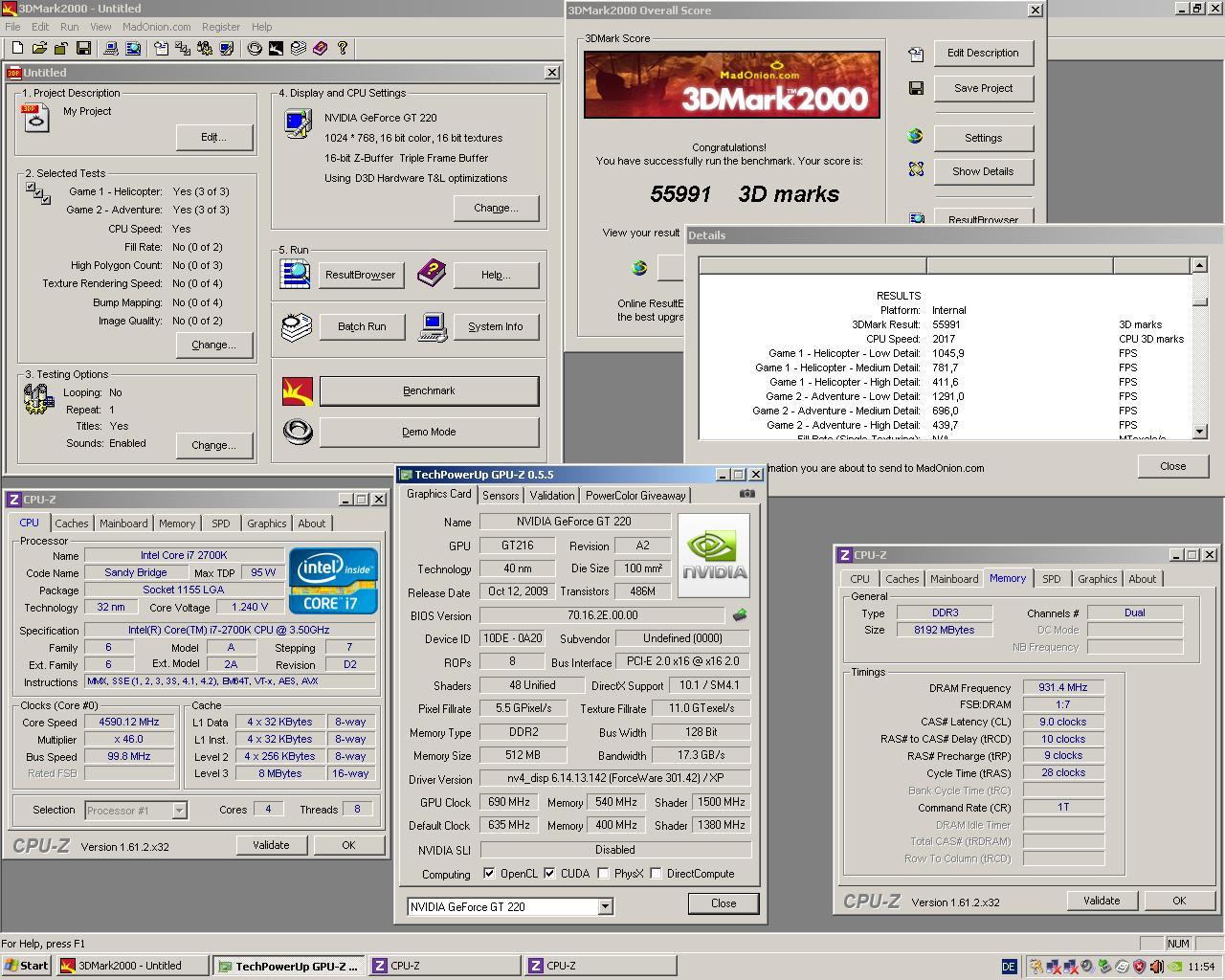Click the BIOS save icon in GPU-Z

739,615
